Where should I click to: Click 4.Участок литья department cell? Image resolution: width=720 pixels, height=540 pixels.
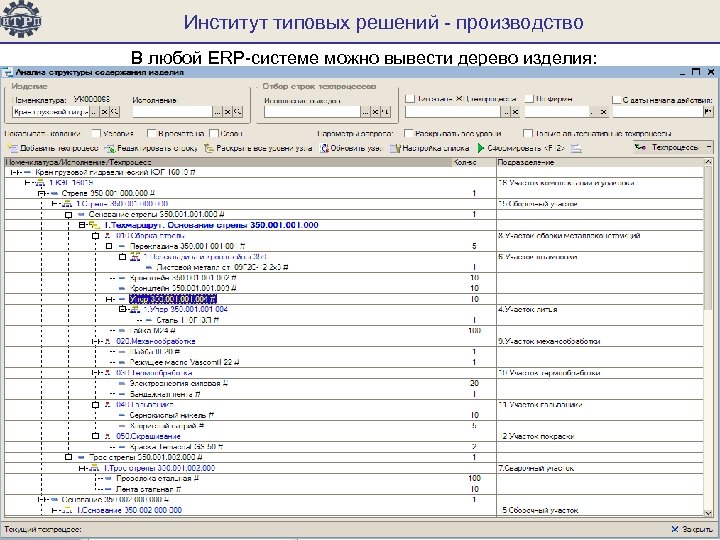coord(600,309)
